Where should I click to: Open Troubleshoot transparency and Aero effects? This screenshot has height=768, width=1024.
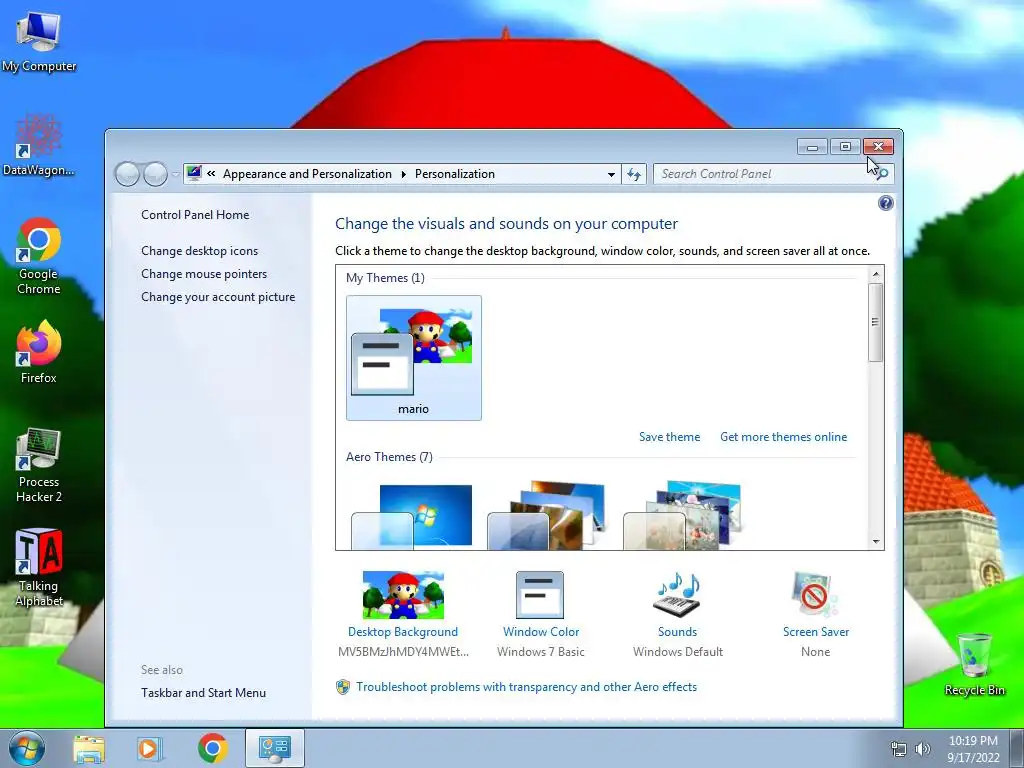tap(526, 687)
